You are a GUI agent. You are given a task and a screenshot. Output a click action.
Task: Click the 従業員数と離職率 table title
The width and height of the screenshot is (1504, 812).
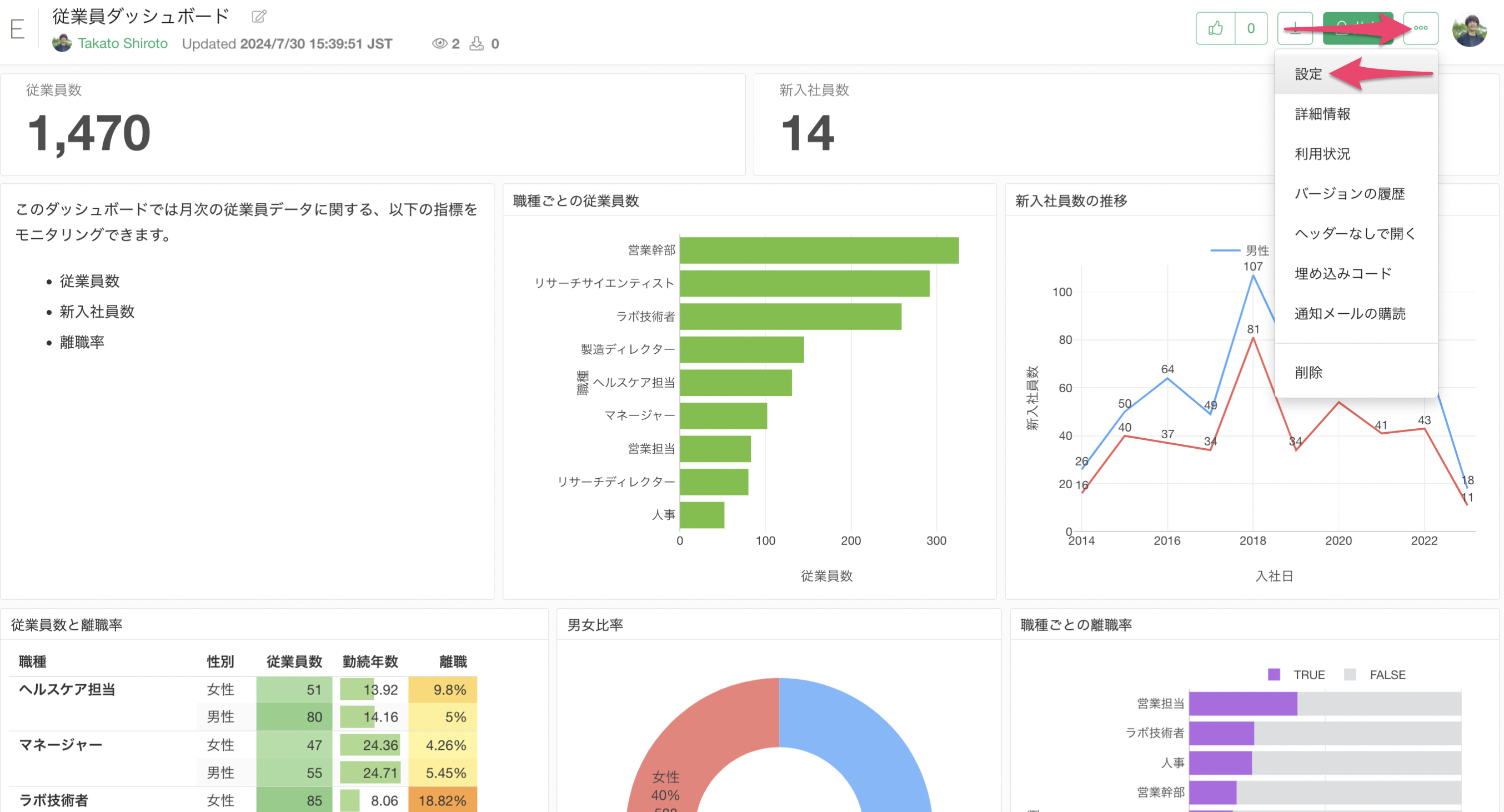coord(67,625)
